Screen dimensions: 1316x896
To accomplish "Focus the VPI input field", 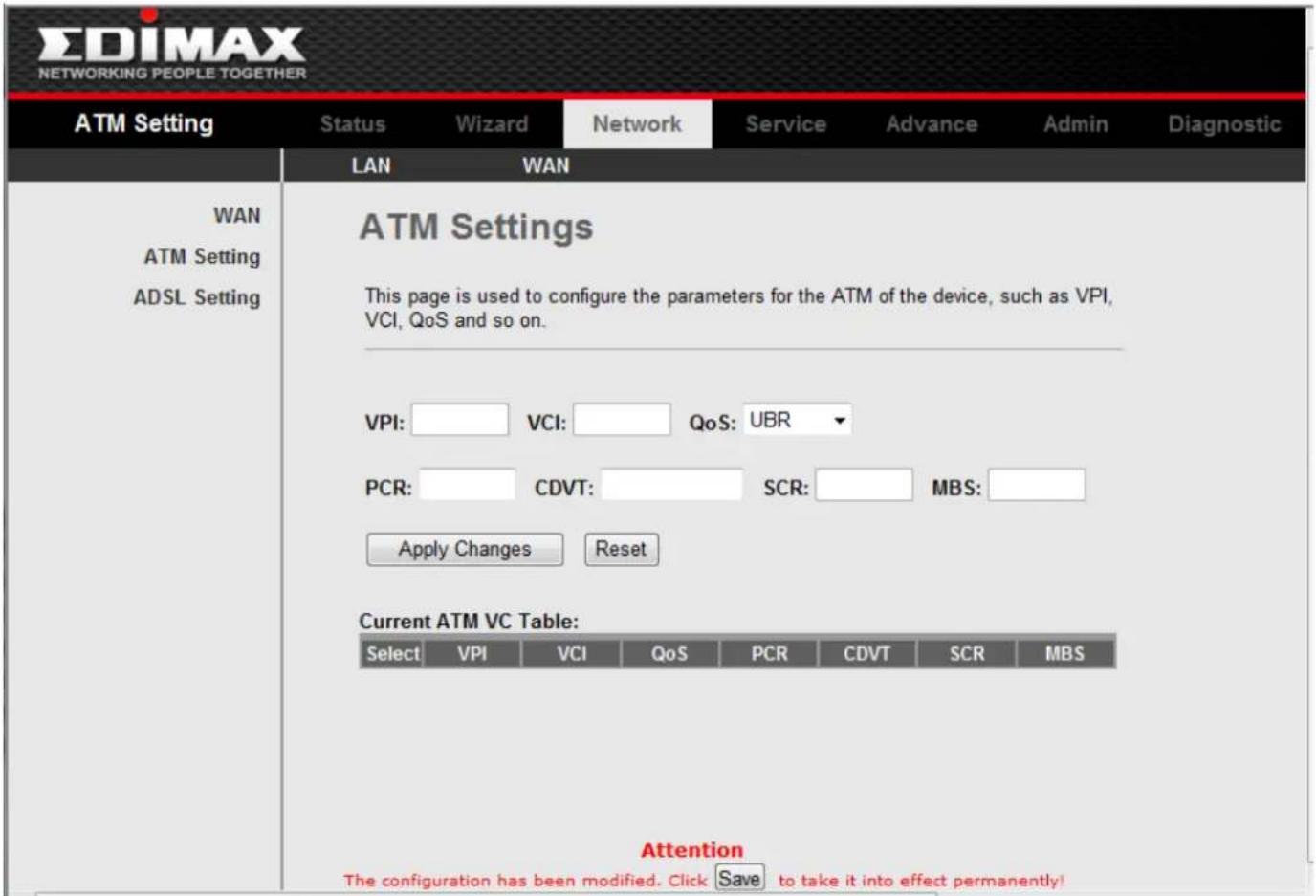I will click(x=460, y=420).
